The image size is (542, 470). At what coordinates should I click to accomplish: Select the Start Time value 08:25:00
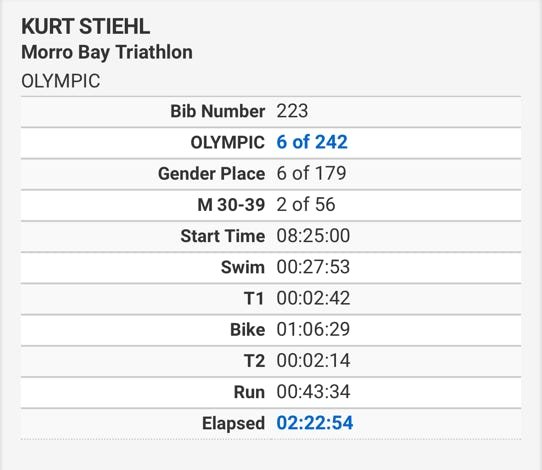313,236
